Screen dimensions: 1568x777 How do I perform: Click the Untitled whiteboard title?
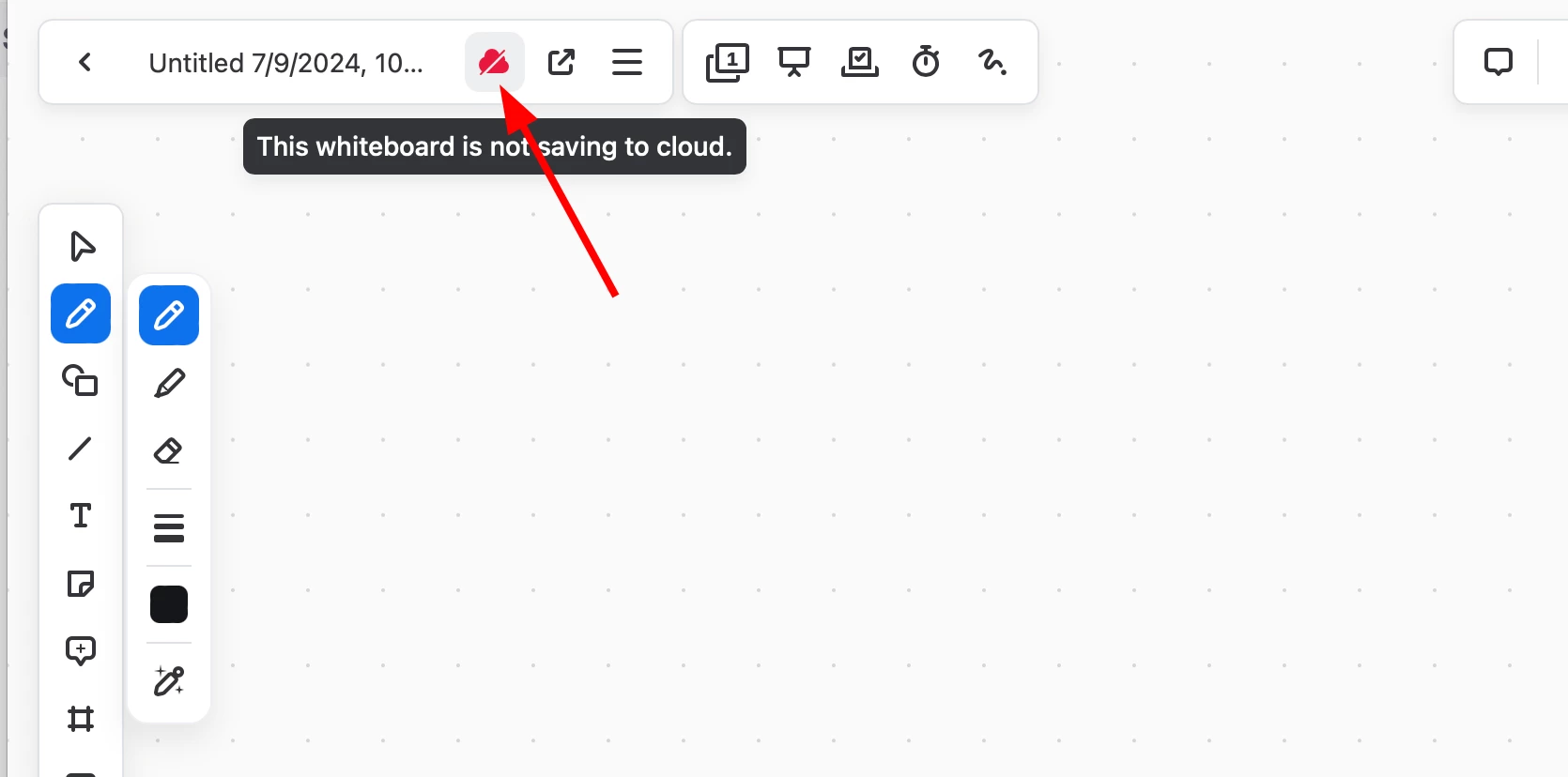[x=286, y=63]
